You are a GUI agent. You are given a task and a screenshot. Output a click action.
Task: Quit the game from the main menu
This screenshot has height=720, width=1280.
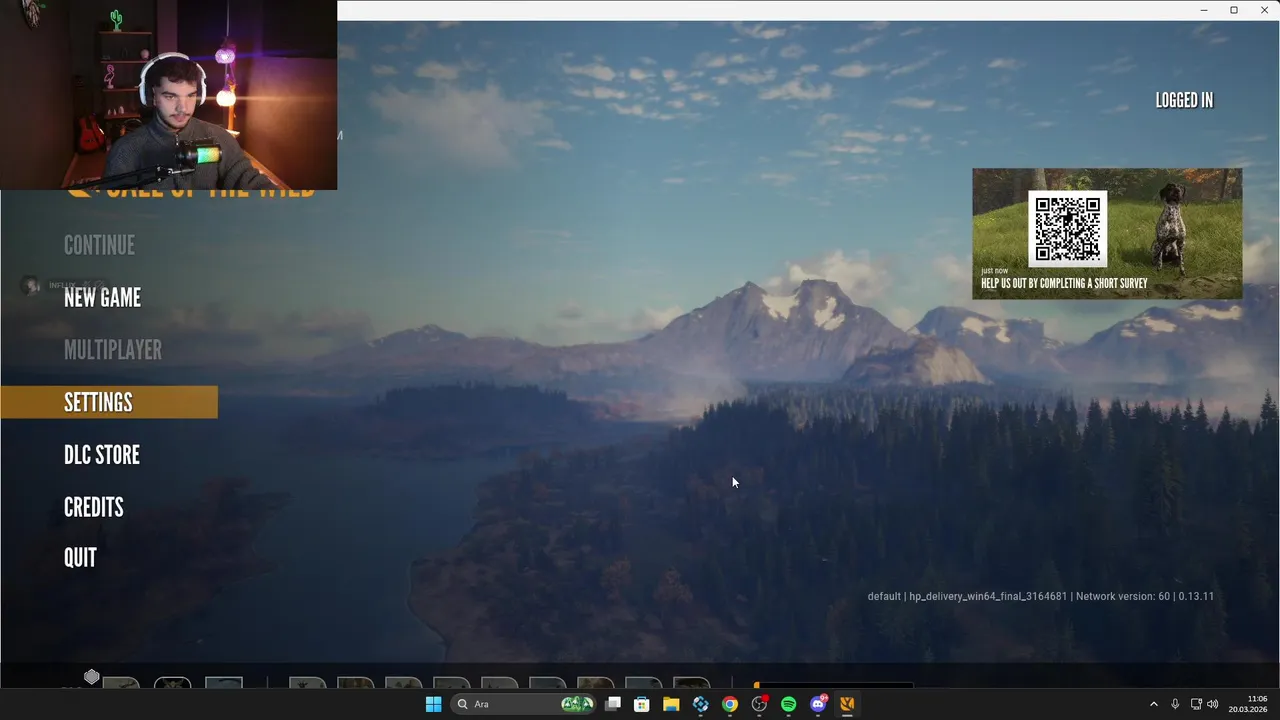[x=80, y=558]
